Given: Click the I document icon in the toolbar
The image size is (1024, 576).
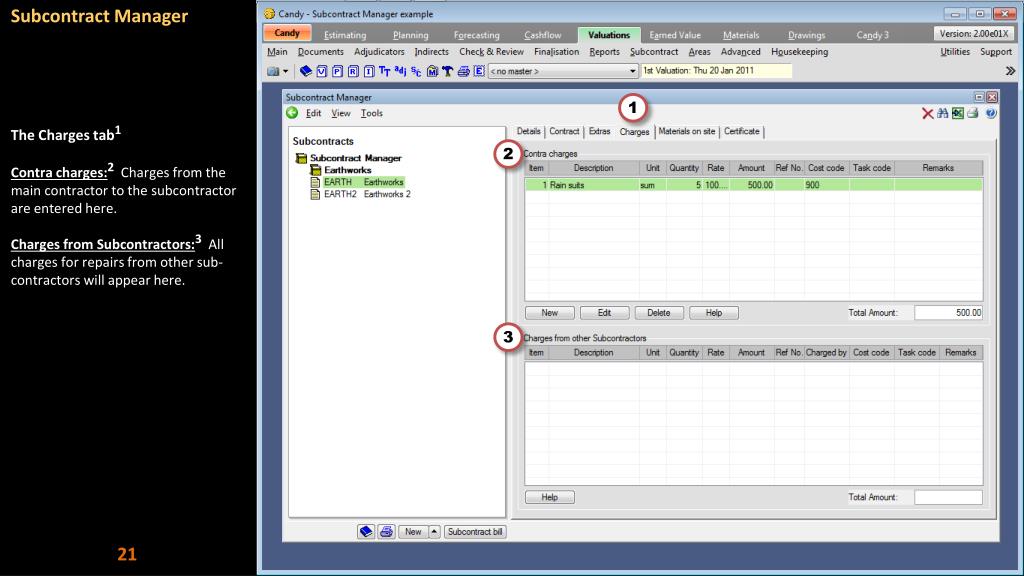Looking at the screenshot, I should click(x=369, y=71).
